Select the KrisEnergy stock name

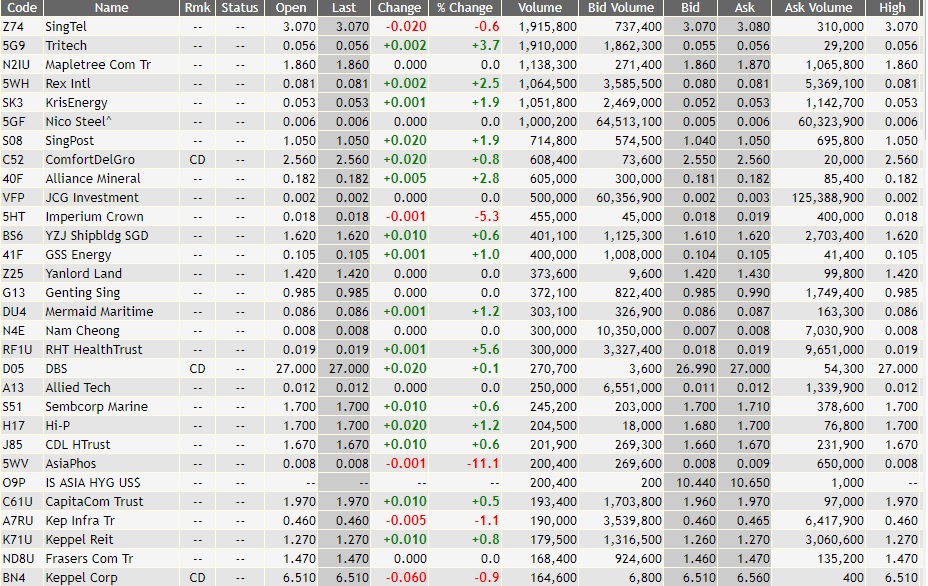[x=76, y=102]
